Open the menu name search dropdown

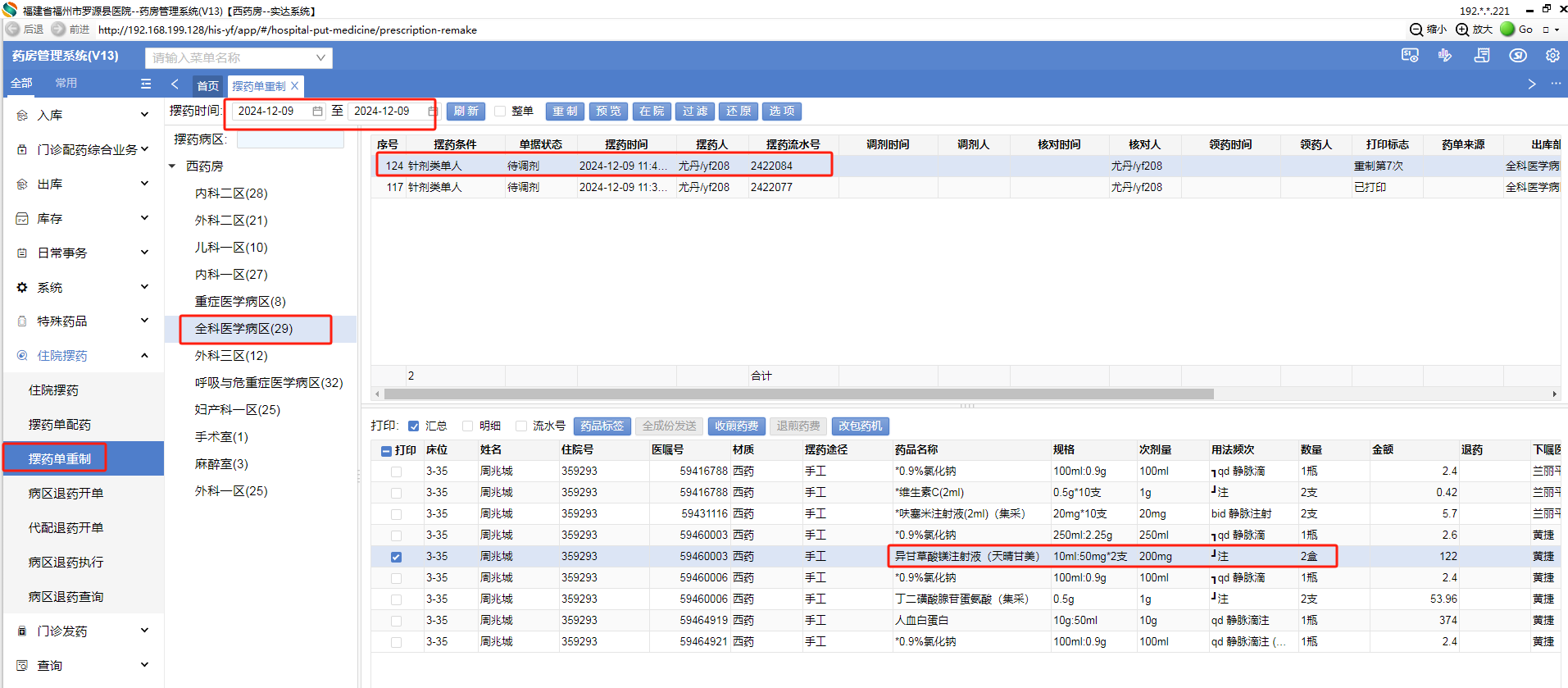click(320, 57)
